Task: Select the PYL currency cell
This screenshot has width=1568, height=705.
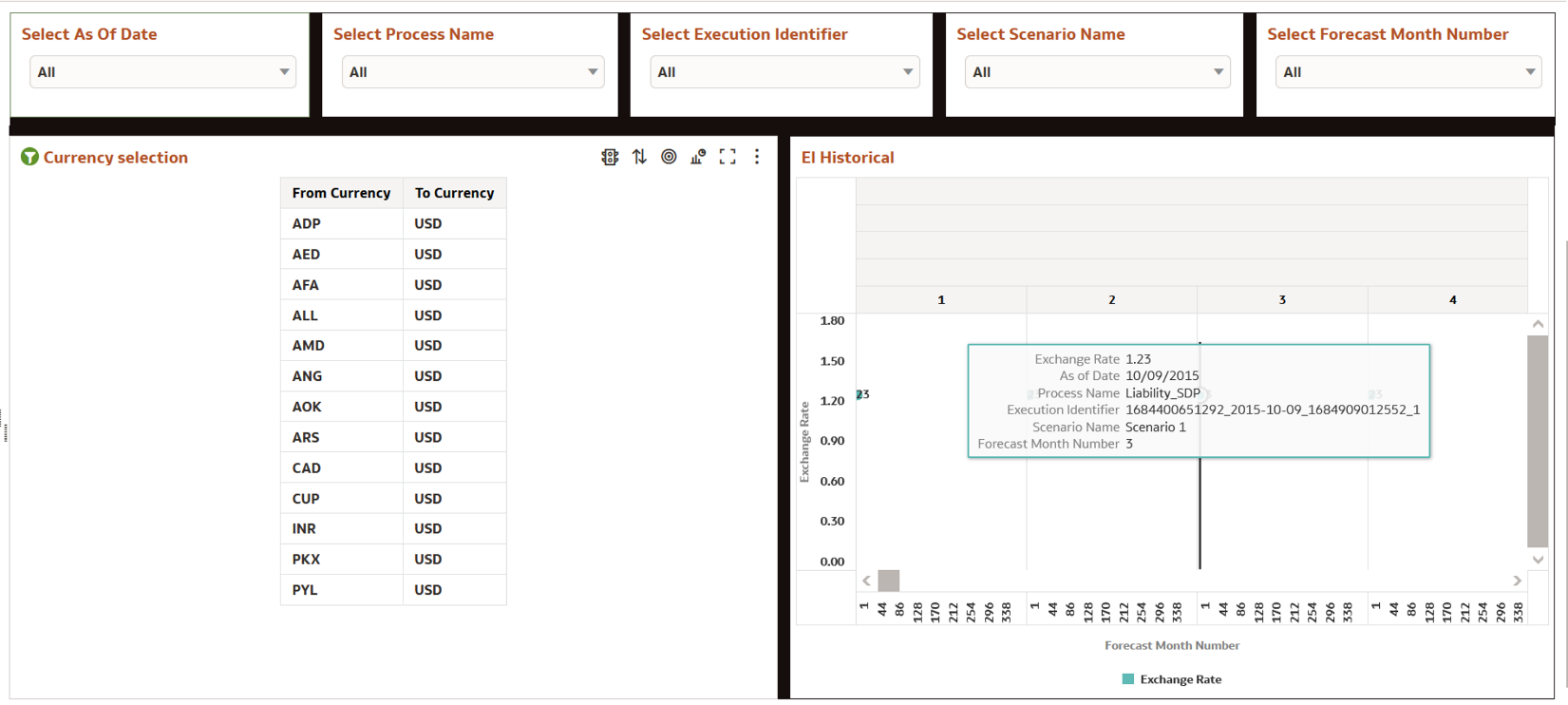Action: [x=342, y=589]
